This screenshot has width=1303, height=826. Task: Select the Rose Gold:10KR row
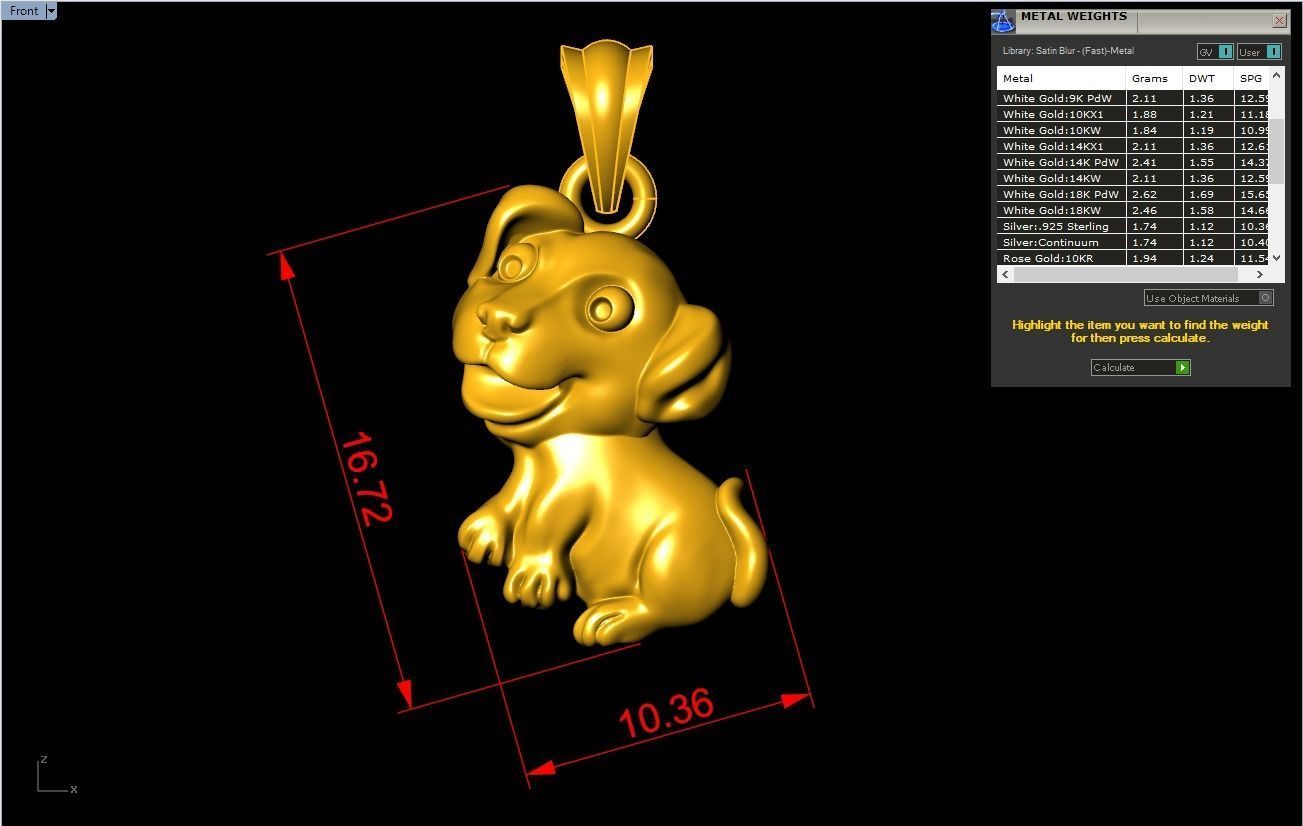pyautogui.click(x=1133, y=258)
